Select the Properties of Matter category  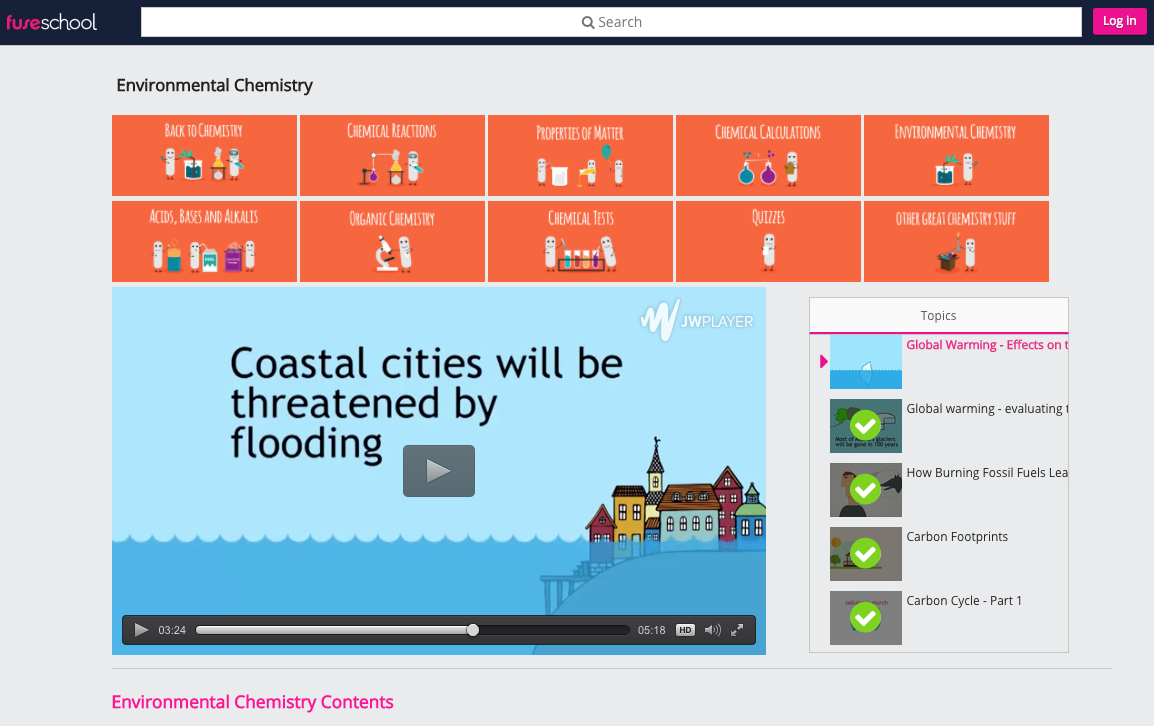580,155
